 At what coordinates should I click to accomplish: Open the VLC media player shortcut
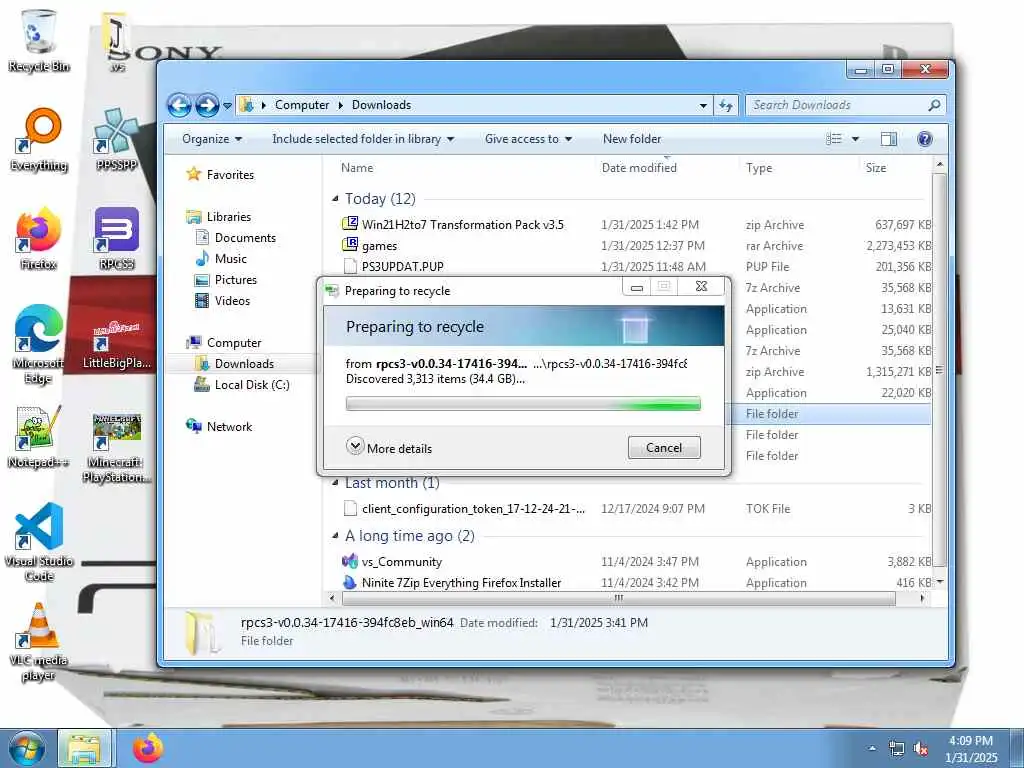(39, 642)
